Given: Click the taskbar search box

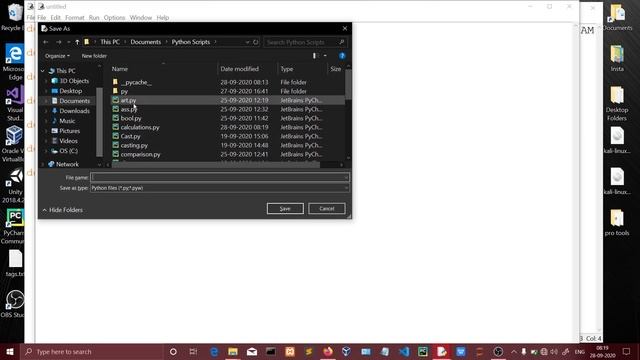Looking at the screenshot, I should (x=92, y=352).
